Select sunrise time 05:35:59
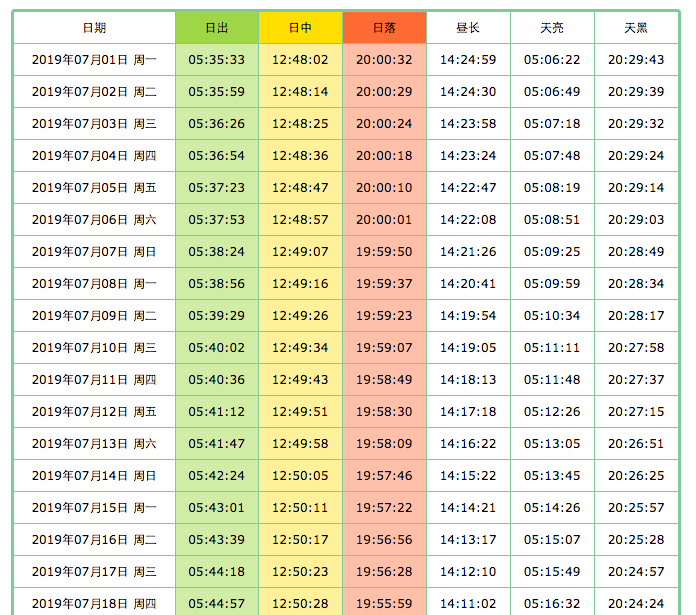Image resolution: width=696 pixels, height=615 pixels. click(217, 91)
